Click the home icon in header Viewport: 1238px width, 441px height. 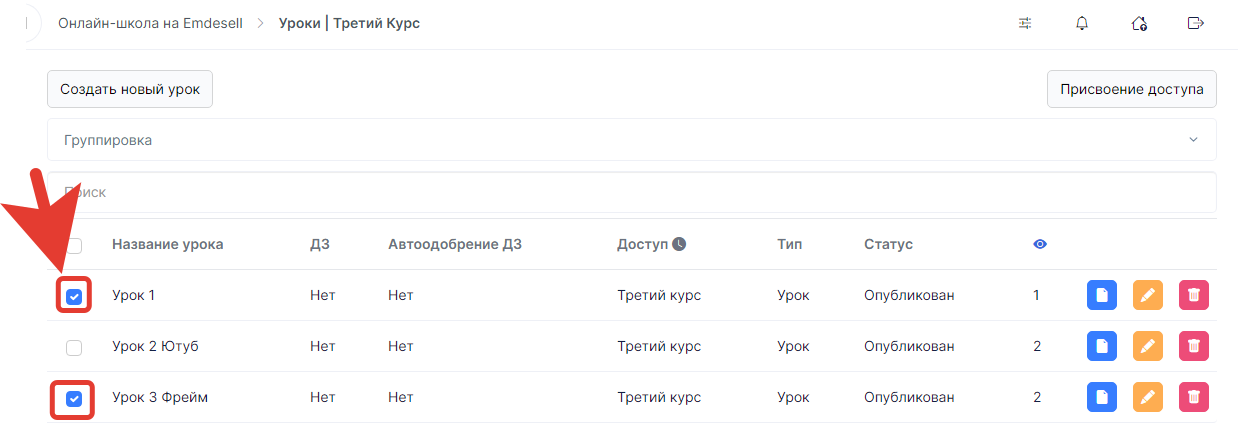1138,23
